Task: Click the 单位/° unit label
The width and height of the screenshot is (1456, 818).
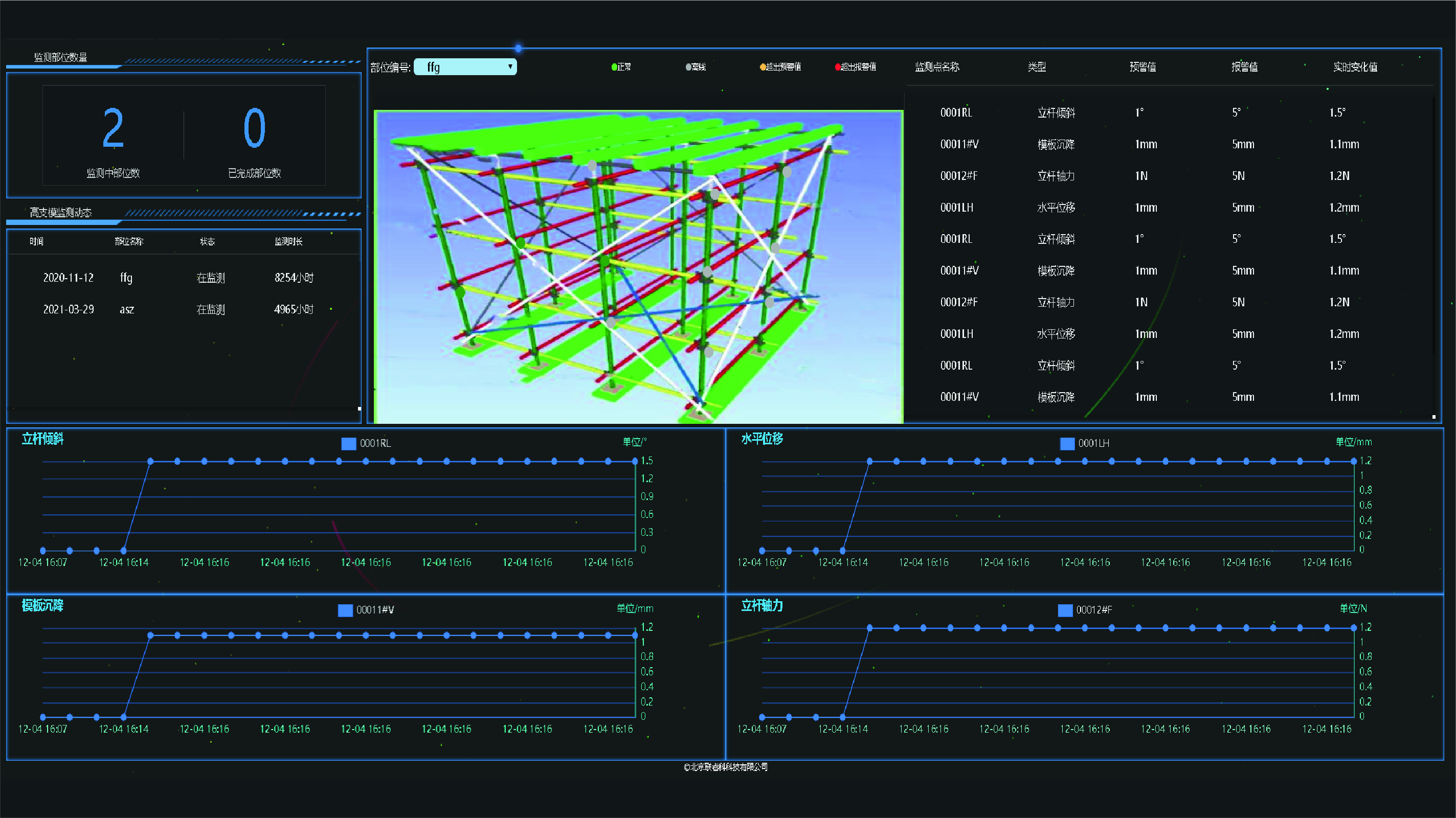Action: (x=635, y=442)
